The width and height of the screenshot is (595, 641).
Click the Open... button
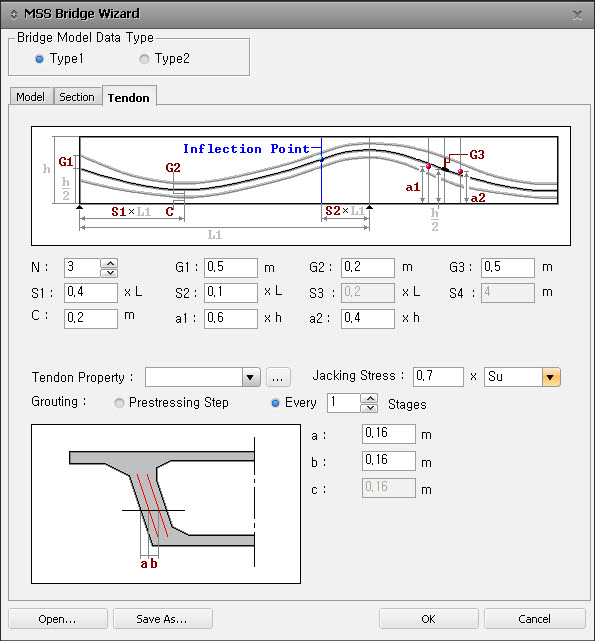(x=58, y=619)
